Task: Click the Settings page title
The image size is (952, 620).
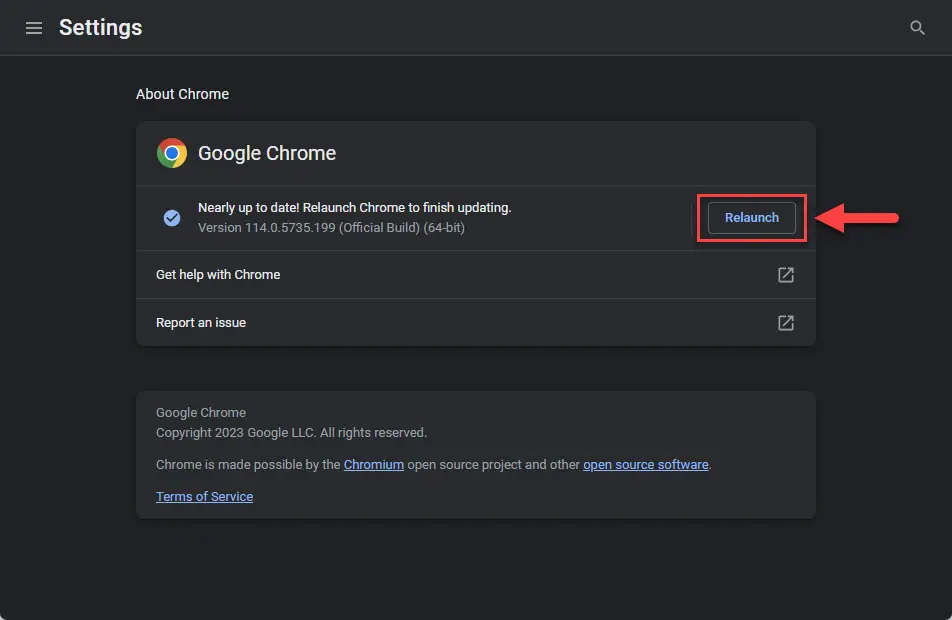Action: (x=100, y=28)
